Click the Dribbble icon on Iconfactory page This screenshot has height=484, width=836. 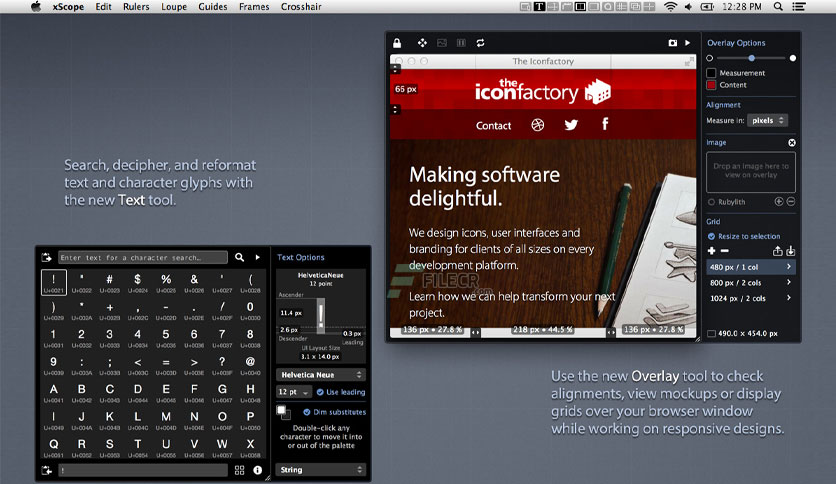(537, 125)
